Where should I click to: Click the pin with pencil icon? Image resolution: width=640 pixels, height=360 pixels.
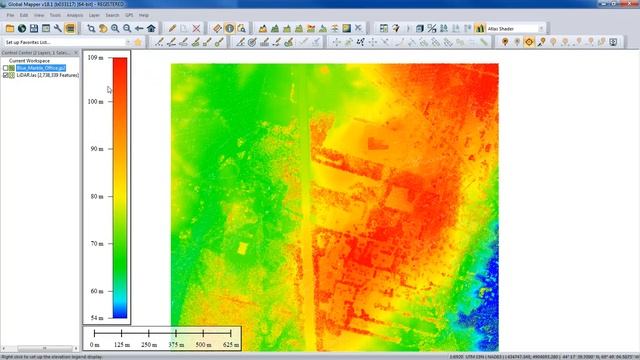pos(541,42)
